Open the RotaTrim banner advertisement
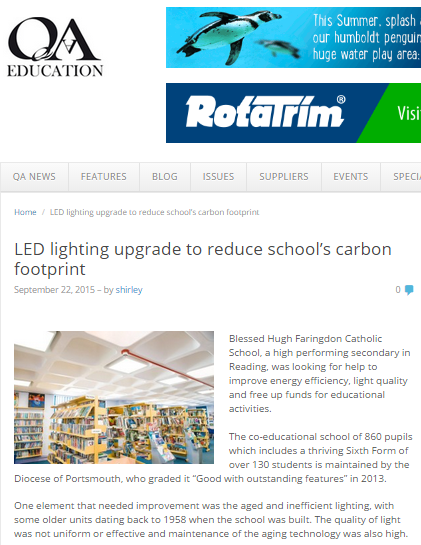 point(293,113)
